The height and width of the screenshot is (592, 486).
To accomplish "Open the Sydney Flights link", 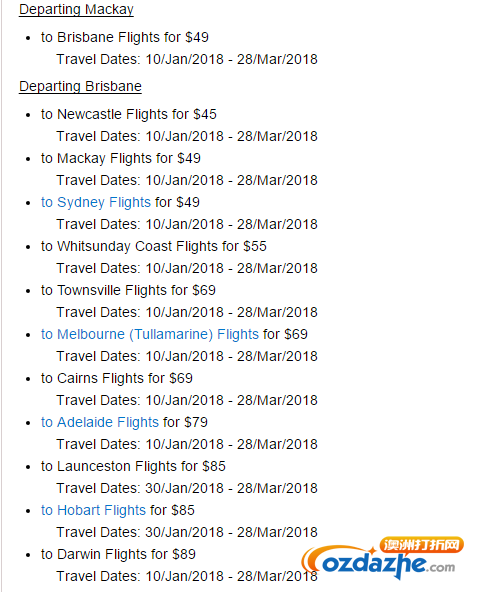I will [x=96, y=202].
